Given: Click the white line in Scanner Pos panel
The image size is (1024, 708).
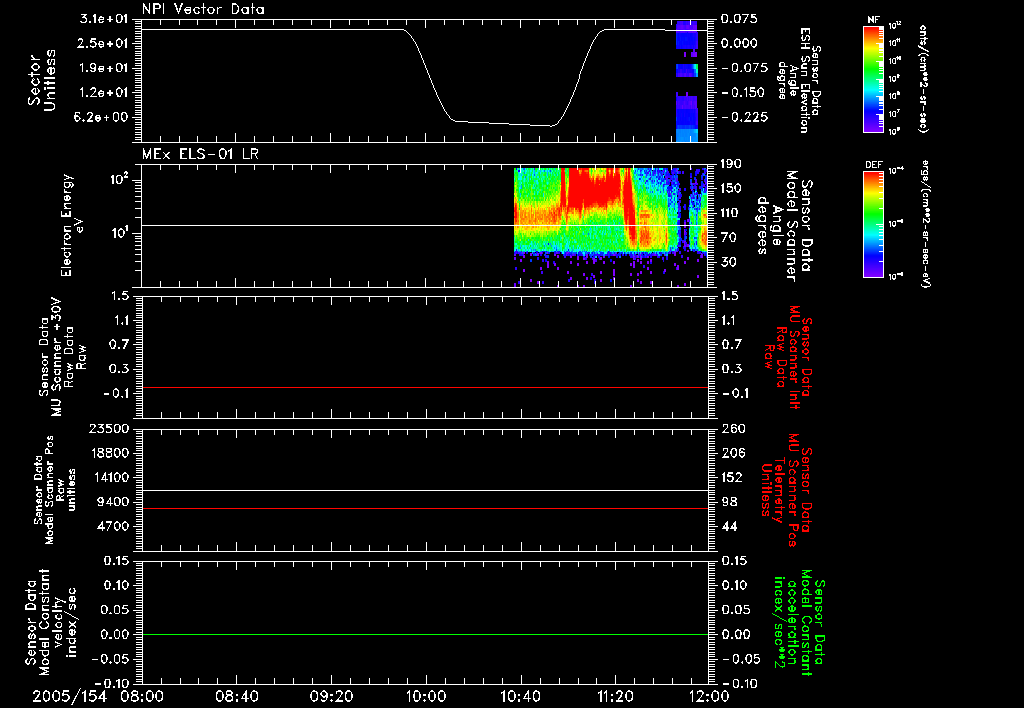Looking at the screenshot, I should pos(424,490).
